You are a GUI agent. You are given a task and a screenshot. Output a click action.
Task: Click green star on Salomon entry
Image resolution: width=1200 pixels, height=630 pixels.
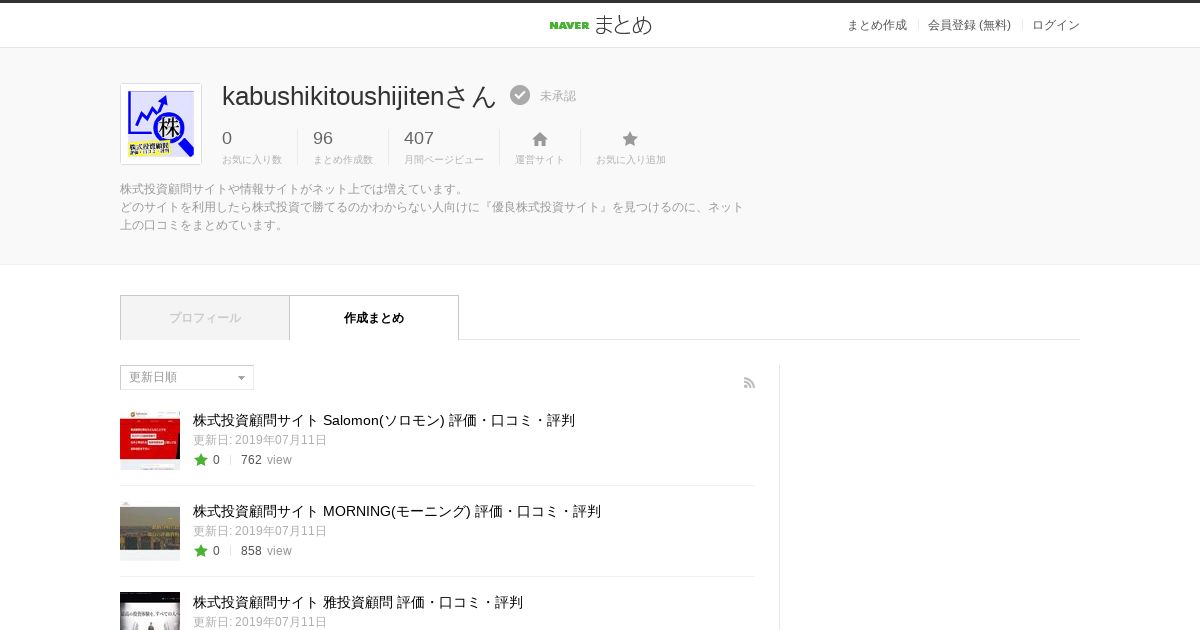200,460
